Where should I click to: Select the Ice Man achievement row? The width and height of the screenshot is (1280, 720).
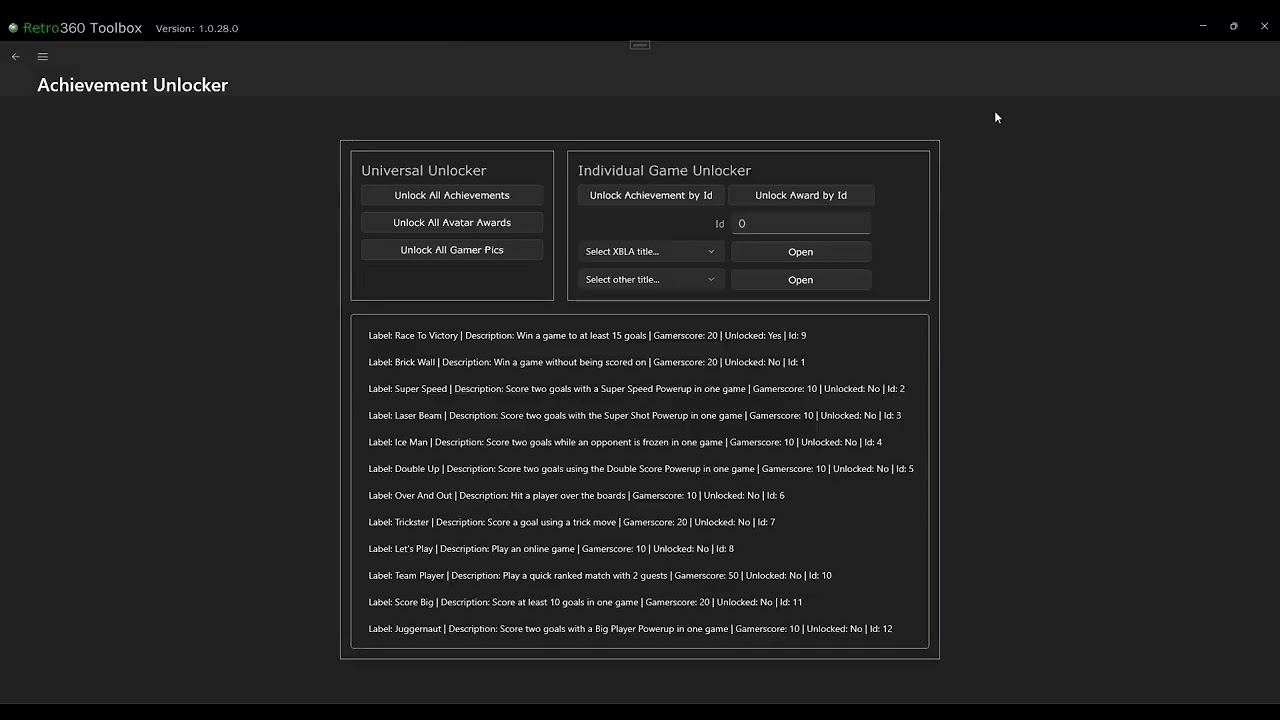tap(640, 442)
